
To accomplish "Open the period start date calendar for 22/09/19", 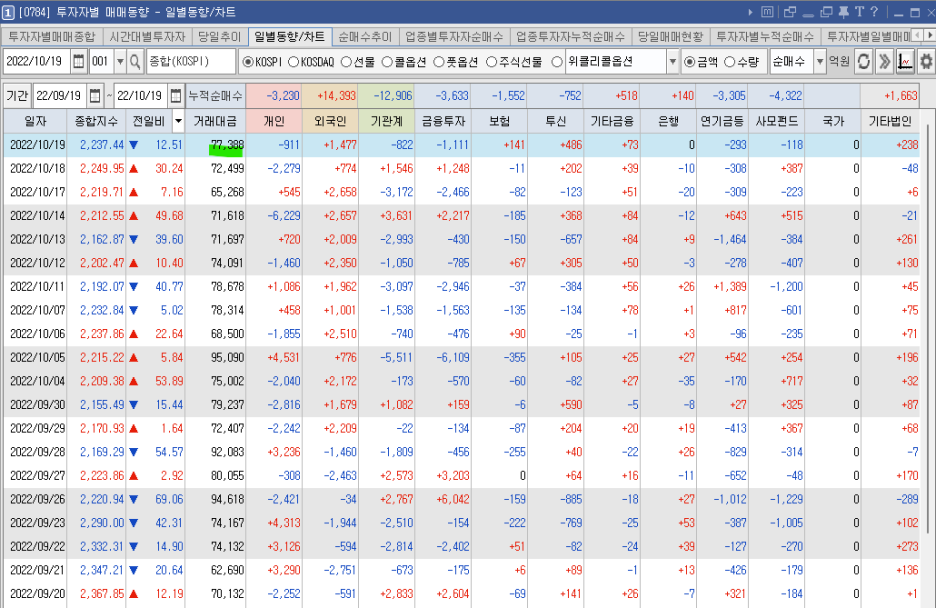I will (x=95, y=95).
